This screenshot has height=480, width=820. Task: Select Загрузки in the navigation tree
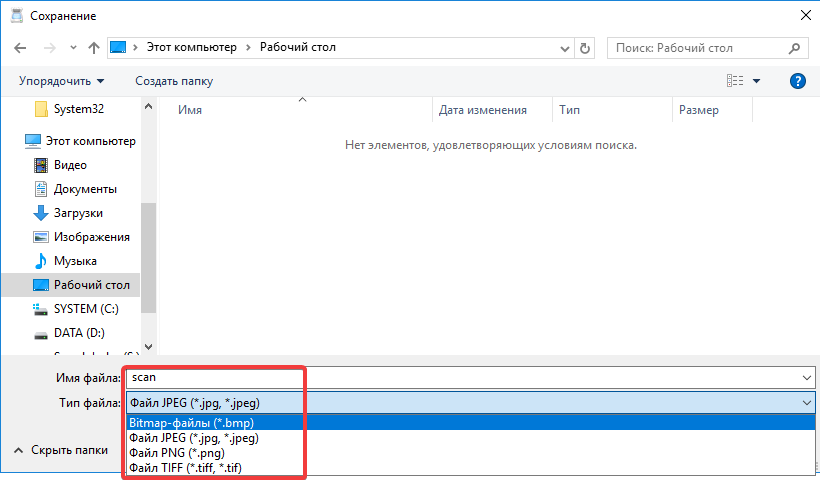click(78, 213)
